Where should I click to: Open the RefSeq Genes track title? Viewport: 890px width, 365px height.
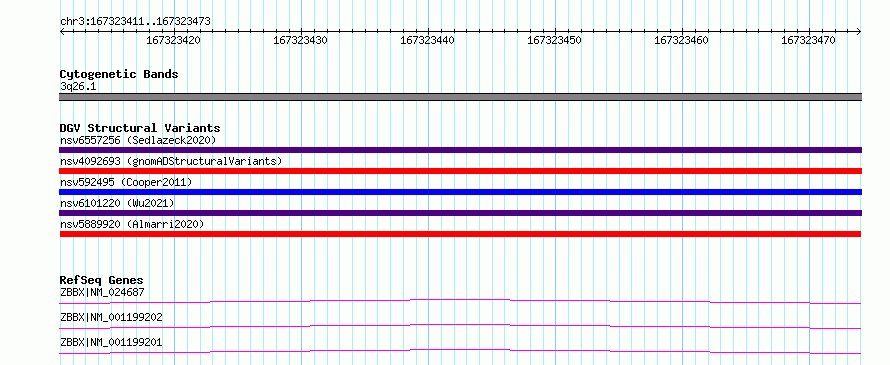[x=101, y=280]
